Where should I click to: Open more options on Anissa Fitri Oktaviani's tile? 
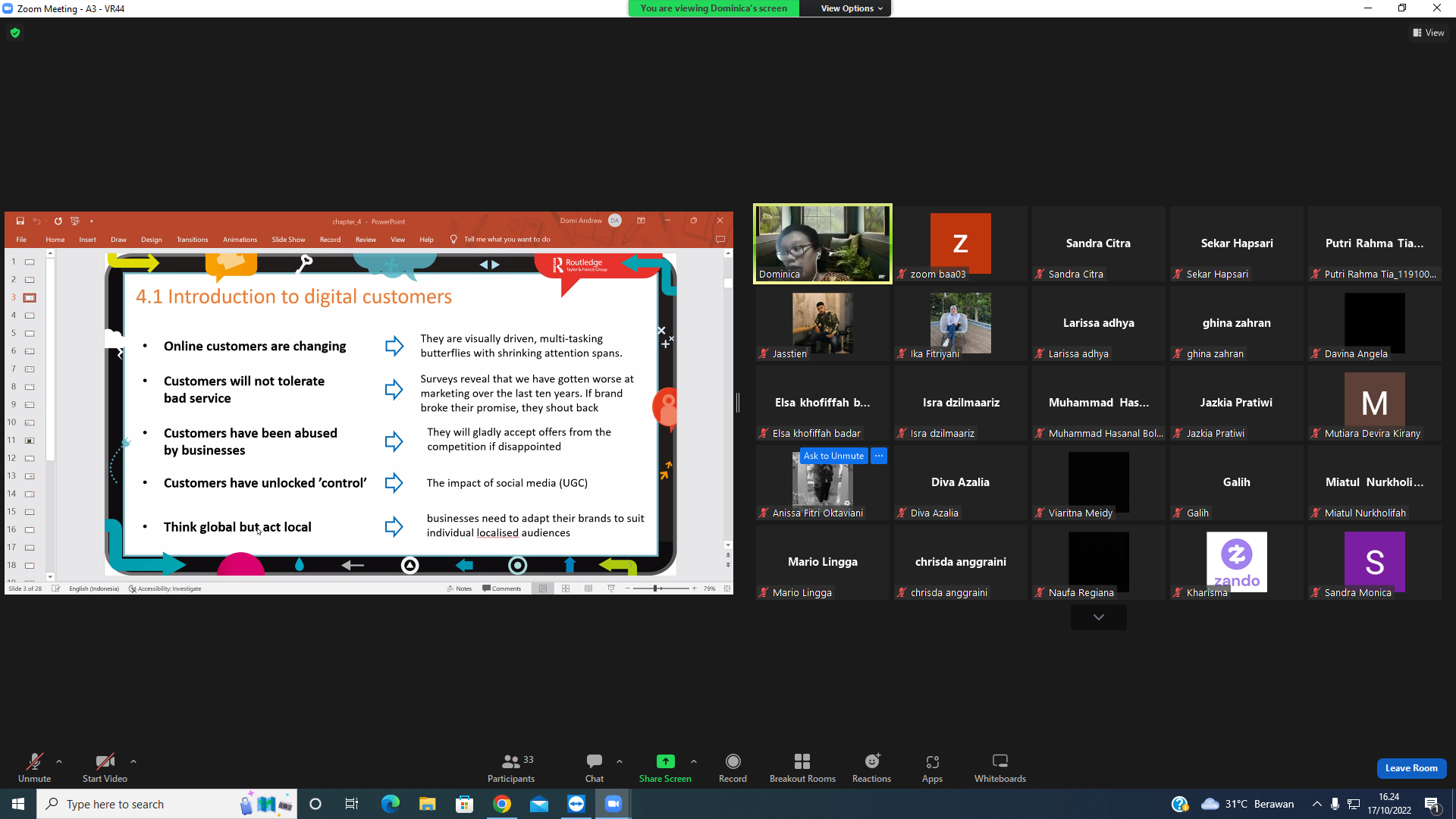pyautogui.click(x=879, y=456)
